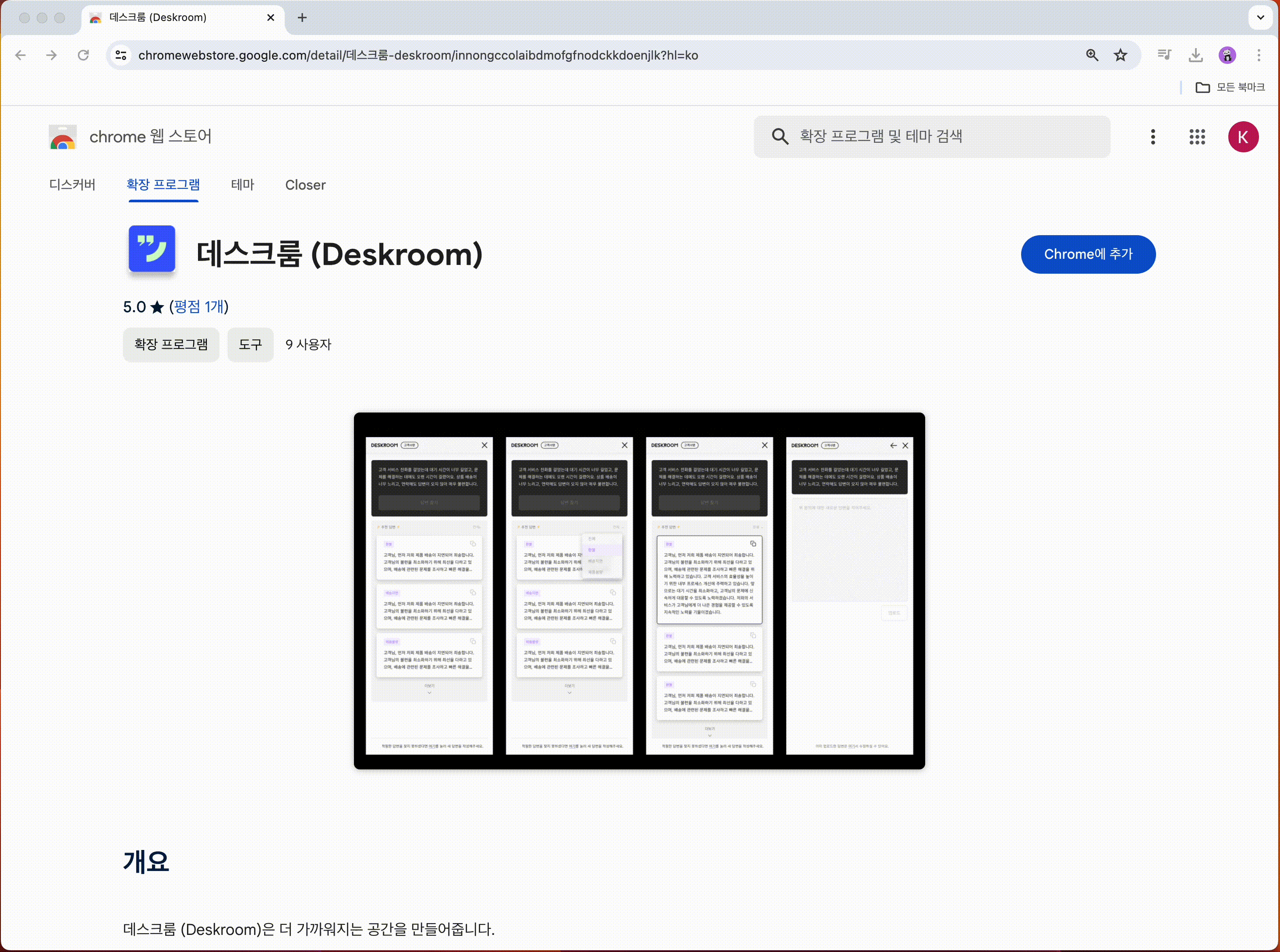Open site information icon in address bar
Screen dimensions: 1280x952
[121, 55]
